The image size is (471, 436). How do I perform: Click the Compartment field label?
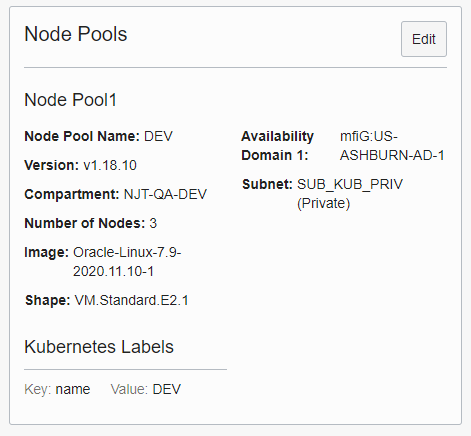72,194
